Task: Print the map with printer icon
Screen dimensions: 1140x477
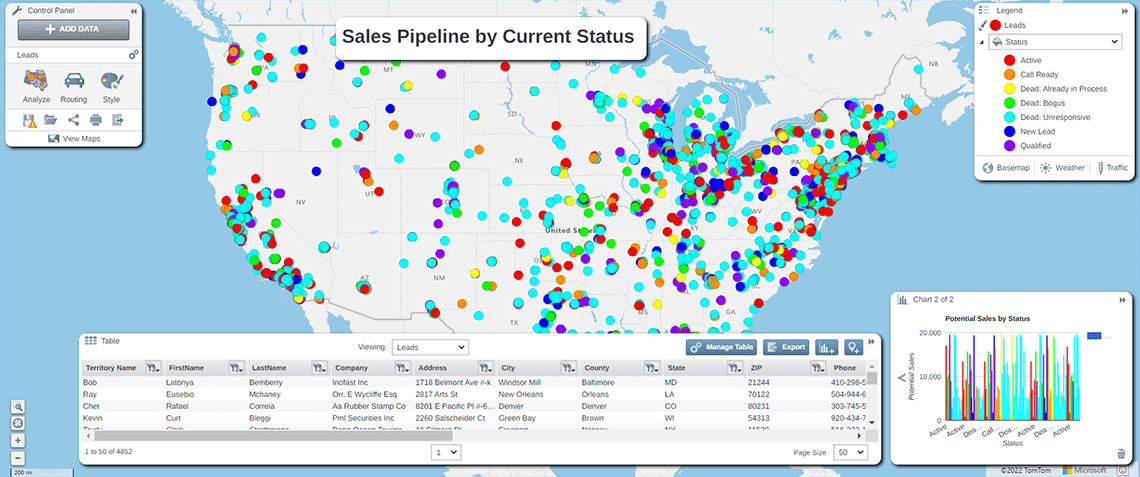Action: click(95, 120)
